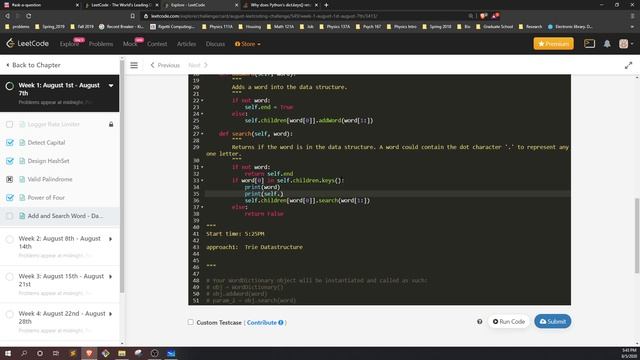Open the Detect Capital problem

[x=46, y=142]
